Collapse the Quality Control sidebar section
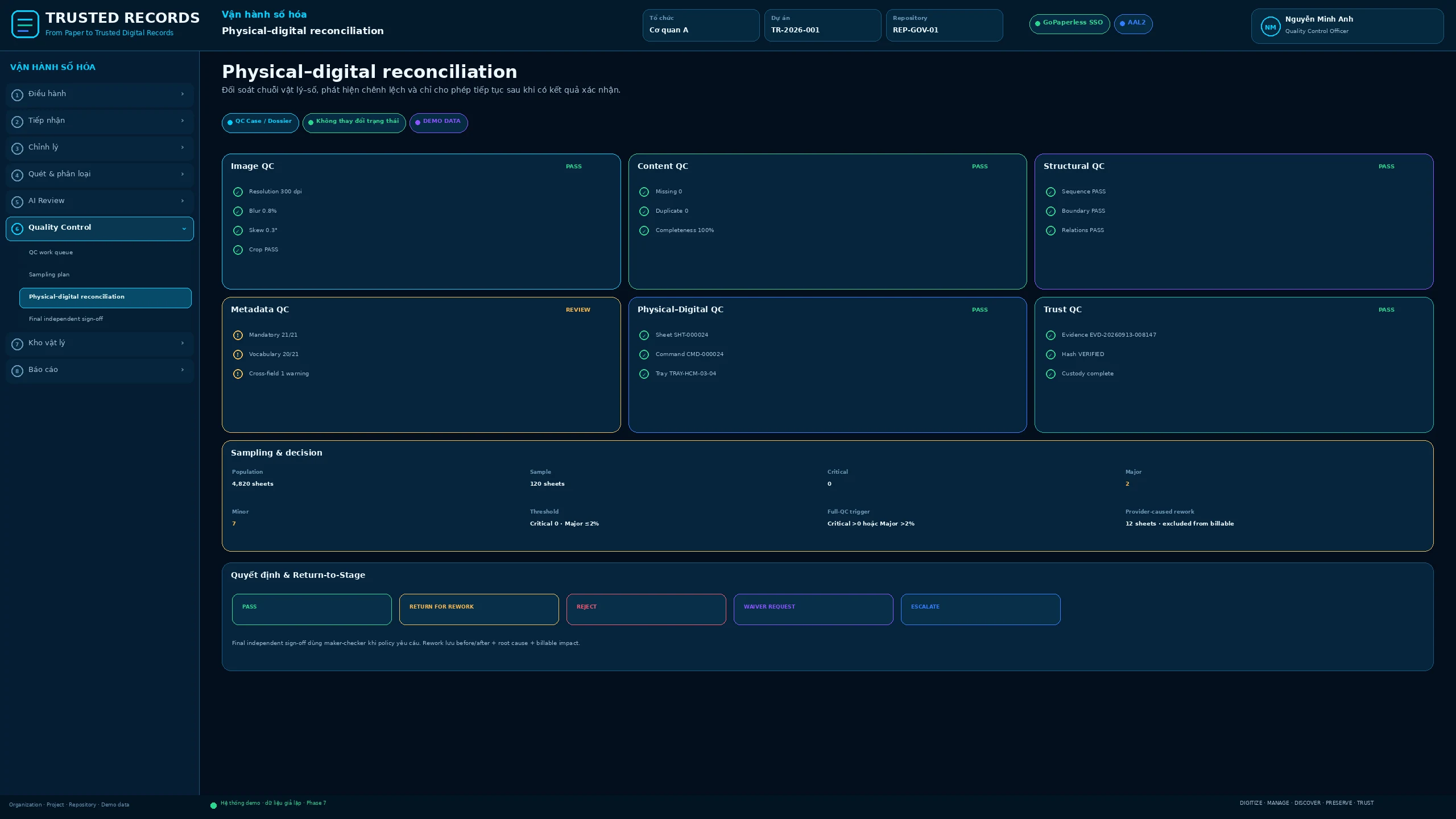This screenshot has height=819, width=1456. 100,229
